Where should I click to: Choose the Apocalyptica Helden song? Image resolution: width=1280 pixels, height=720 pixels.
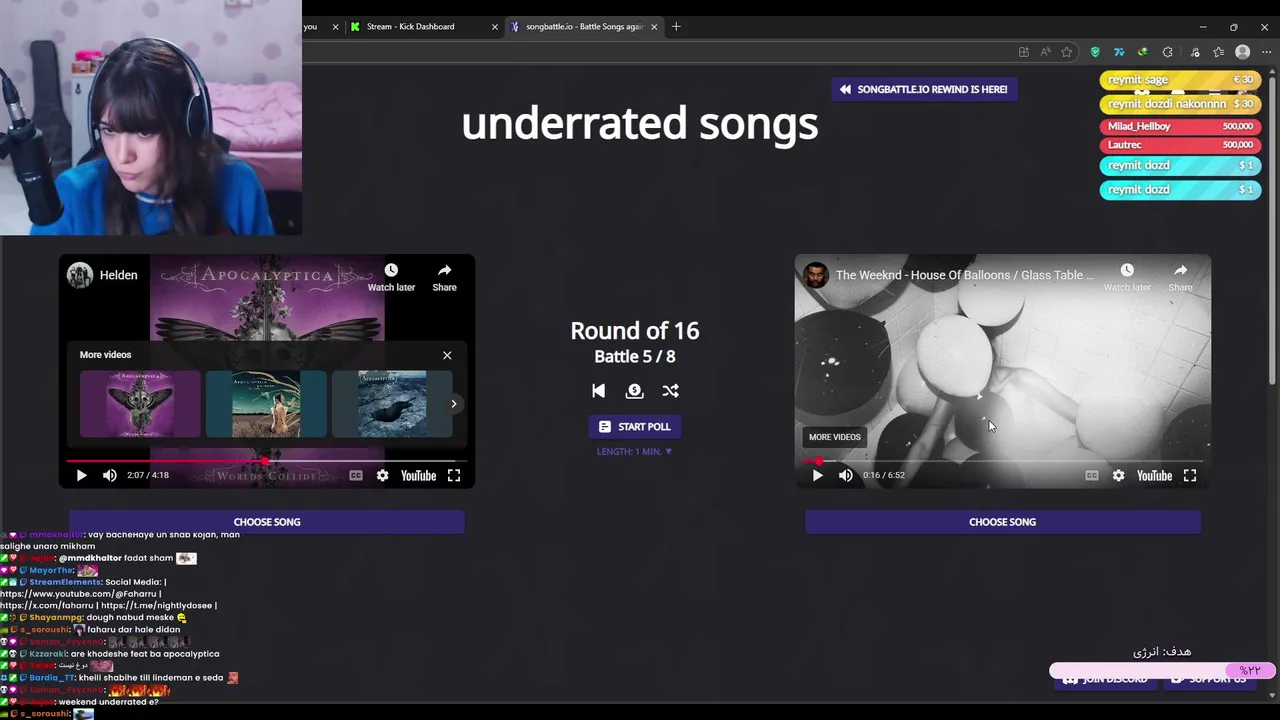[x=267, y=522]
